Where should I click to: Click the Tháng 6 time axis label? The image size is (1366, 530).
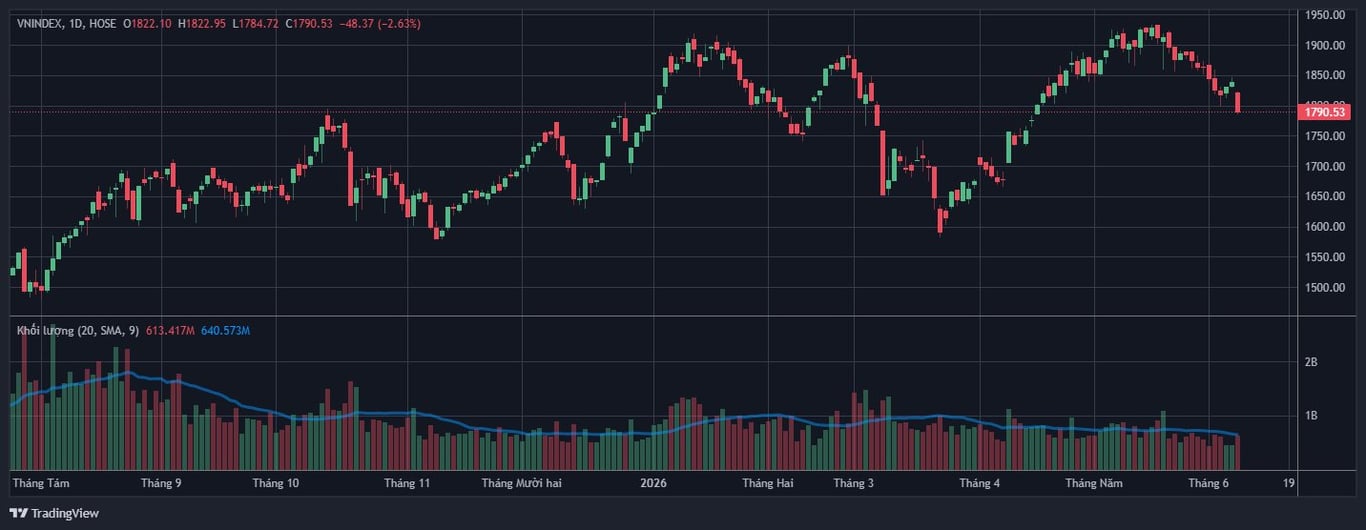(1208, 483)
